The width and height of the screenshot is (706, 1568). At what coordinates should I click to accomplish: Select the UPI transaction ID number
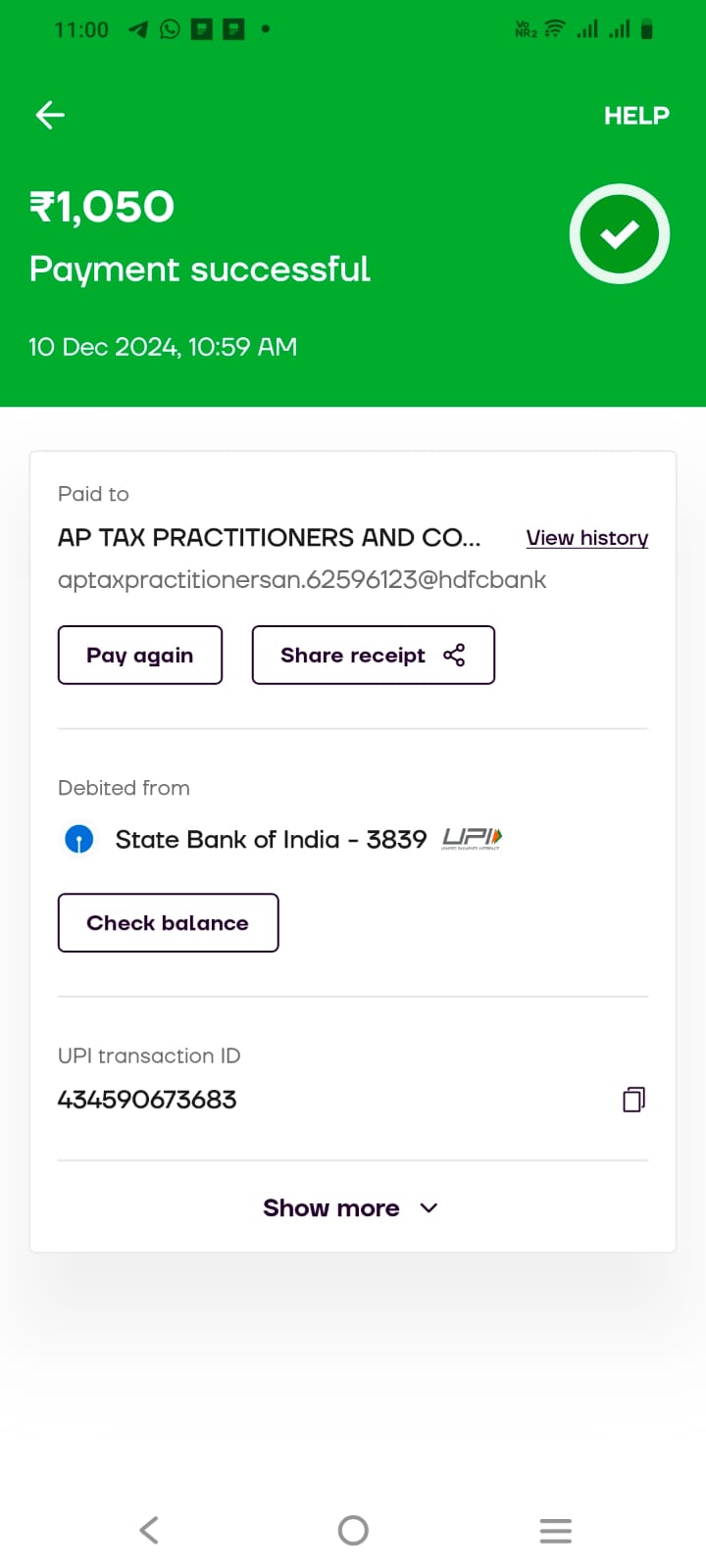[147, 1100]
